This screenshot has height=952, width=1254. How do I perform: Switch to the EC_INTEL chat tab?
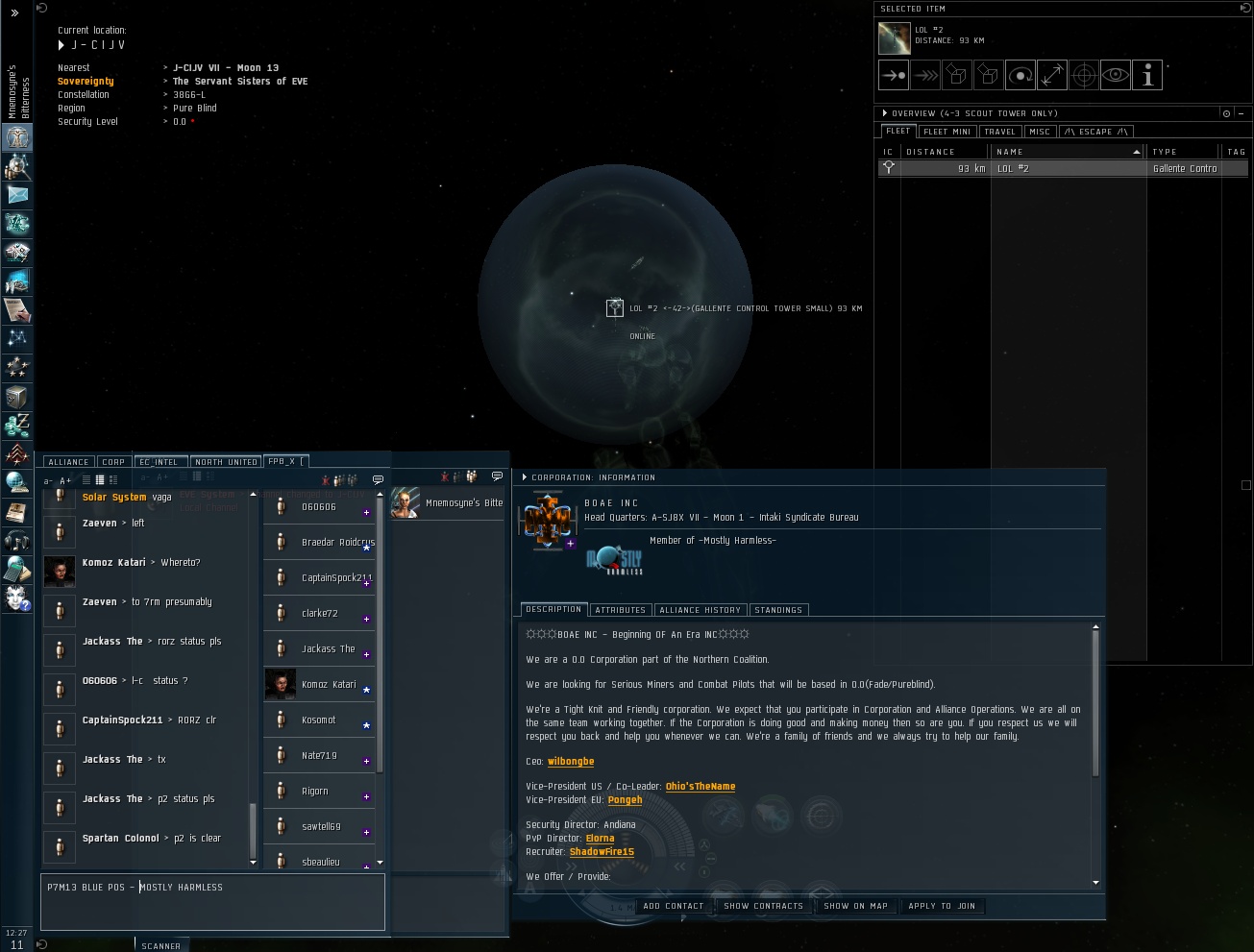coord(160,462)
